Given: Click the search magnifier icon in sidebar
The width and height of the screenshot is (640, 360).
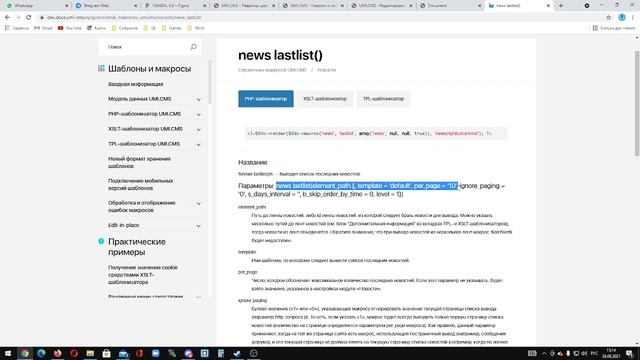Looking at the screenshot, I should [x=193, y=47].
